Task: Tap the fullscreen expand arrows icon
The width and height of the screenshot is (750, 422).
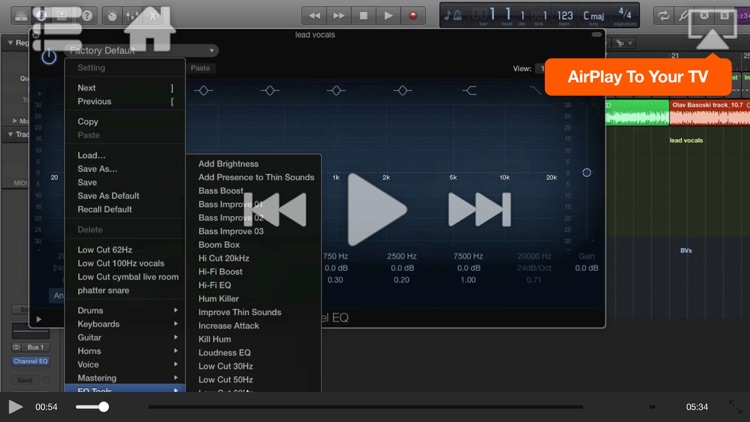Action: [x=735, y=407]
